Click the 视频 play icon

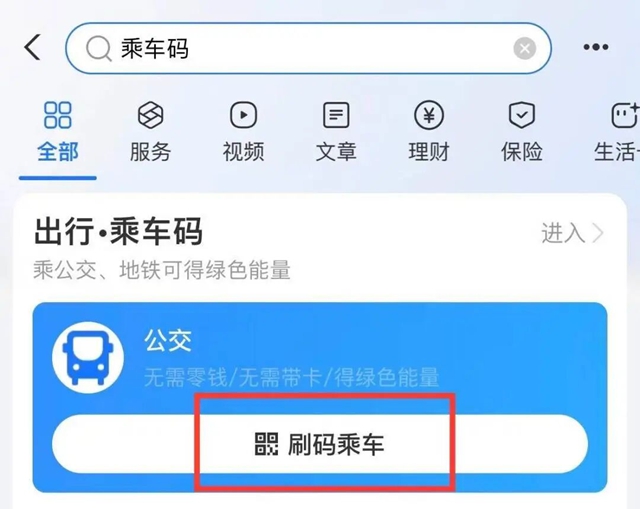243,115
